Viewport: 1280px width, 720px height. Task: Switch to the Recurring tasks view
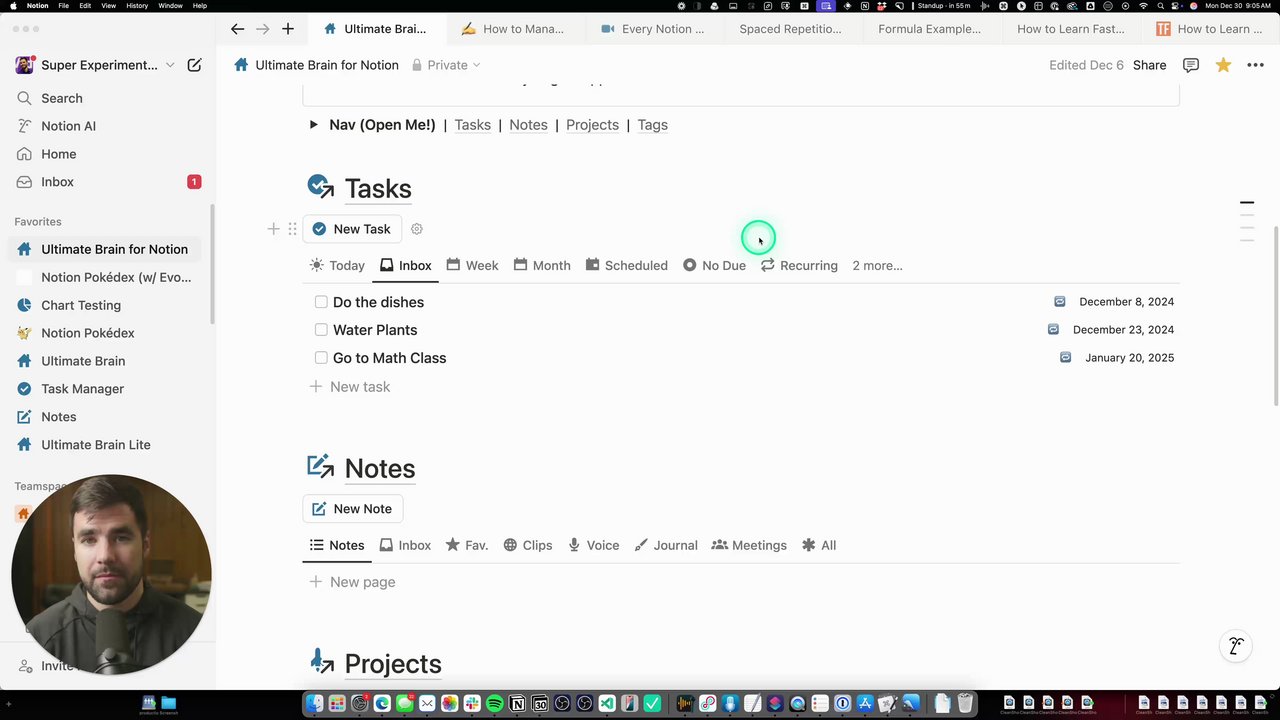(x=799, y=265)
